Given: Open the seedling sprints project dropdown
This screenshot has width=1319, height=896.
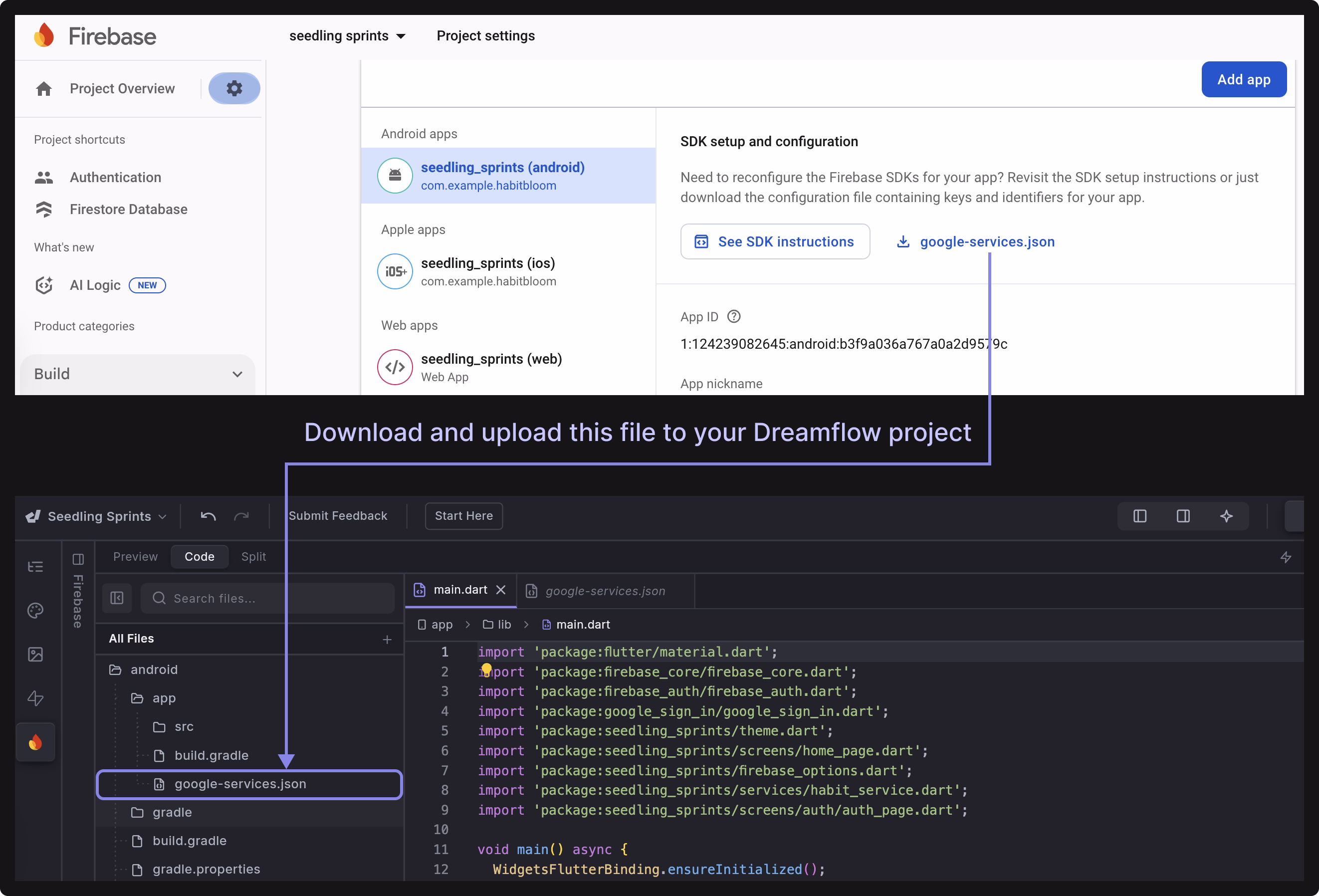Looking at the screenshot, I should coord(347,36).
